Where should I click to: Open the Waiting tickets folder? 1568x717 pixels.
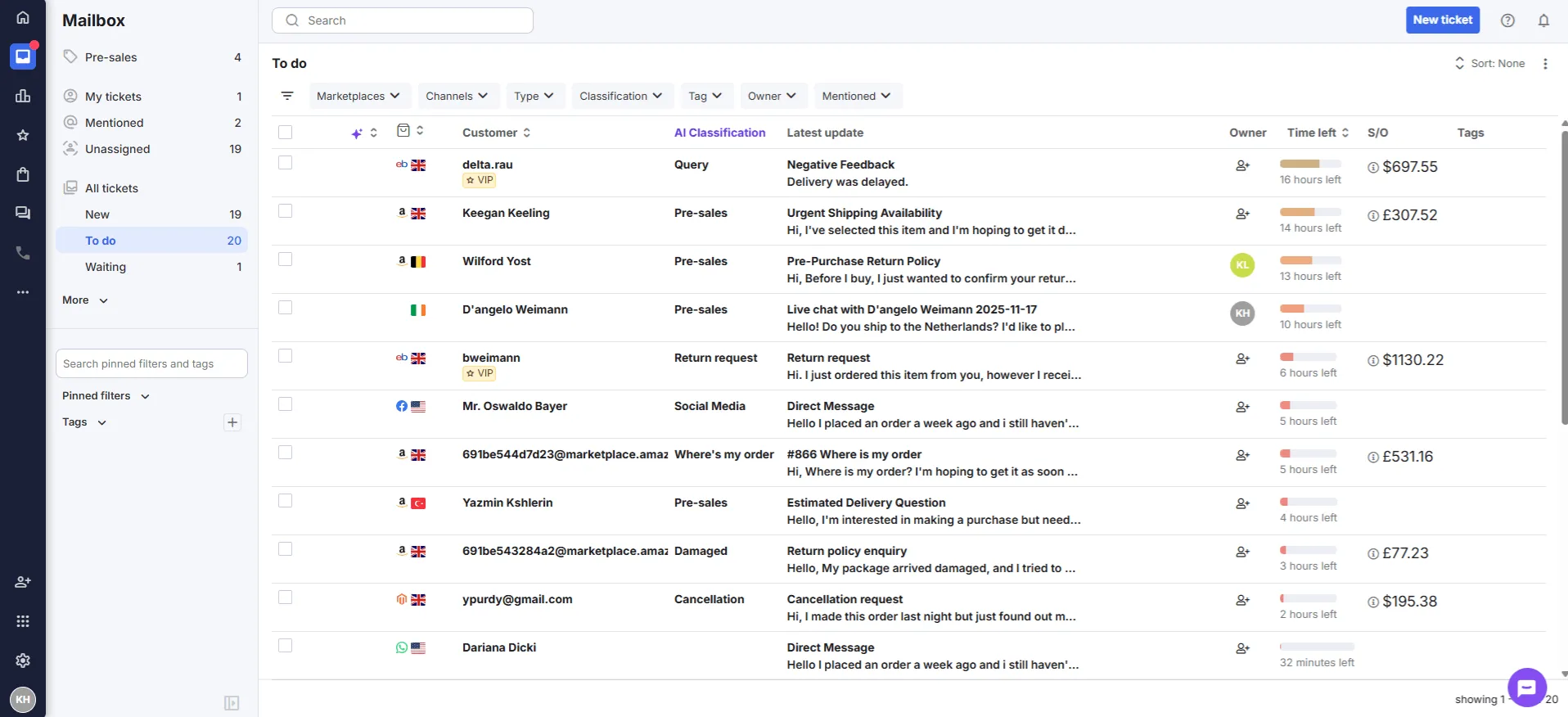click(x=152, y=267)
